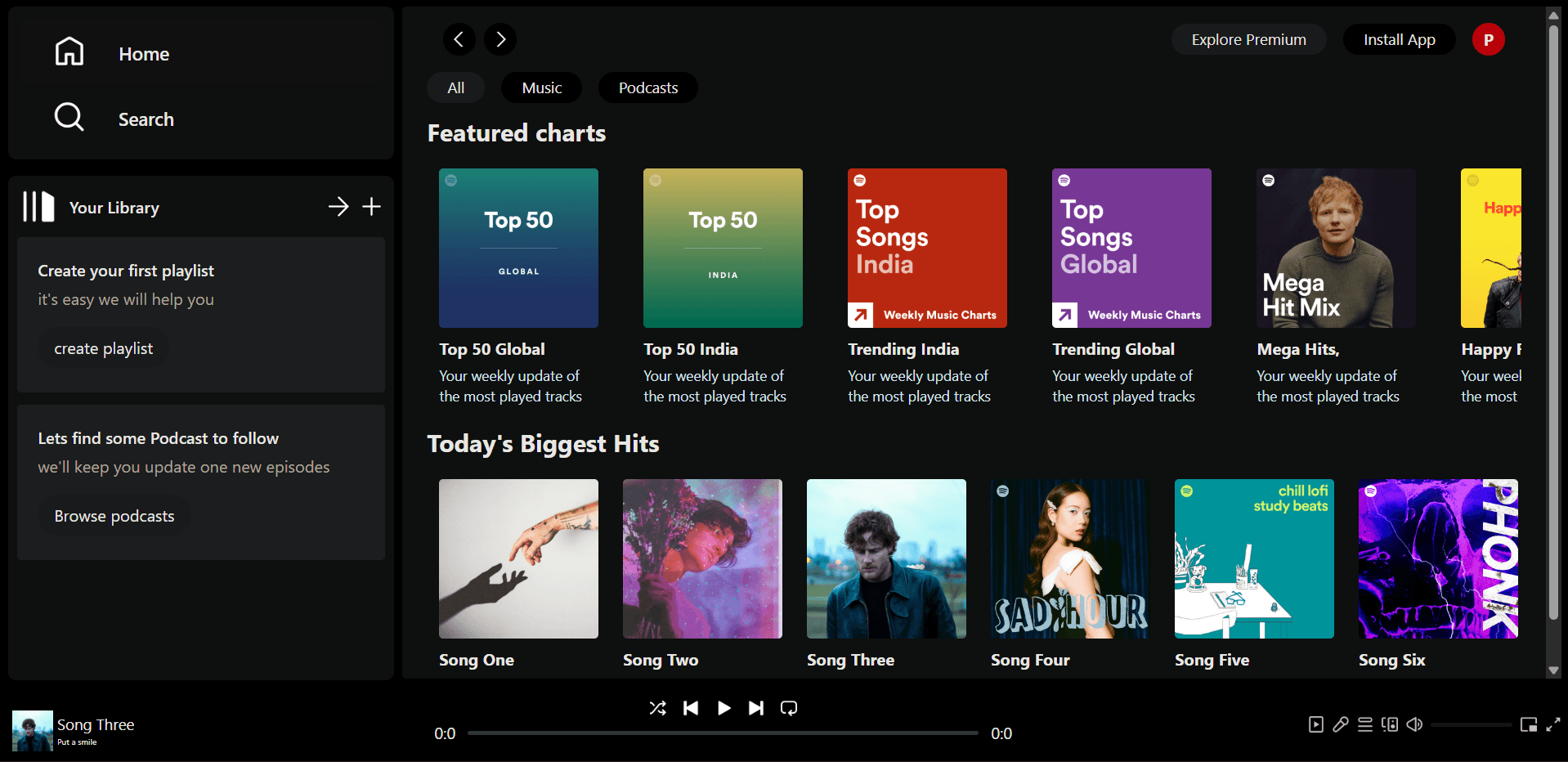Select the Music filter tab
Viewport: 1568px width, 762px height.
(x=542, y=87)
